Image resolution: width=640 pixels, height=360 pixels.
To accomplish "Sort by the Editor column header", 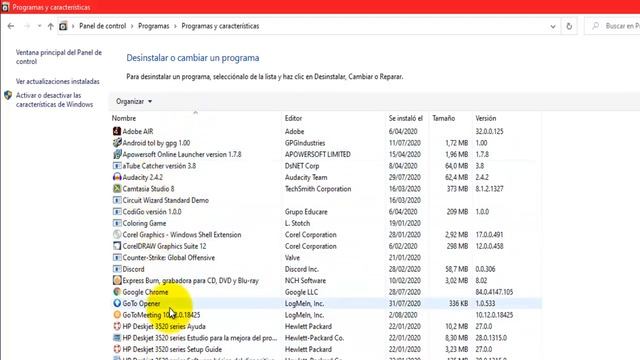I will click(x=293, y=118).
